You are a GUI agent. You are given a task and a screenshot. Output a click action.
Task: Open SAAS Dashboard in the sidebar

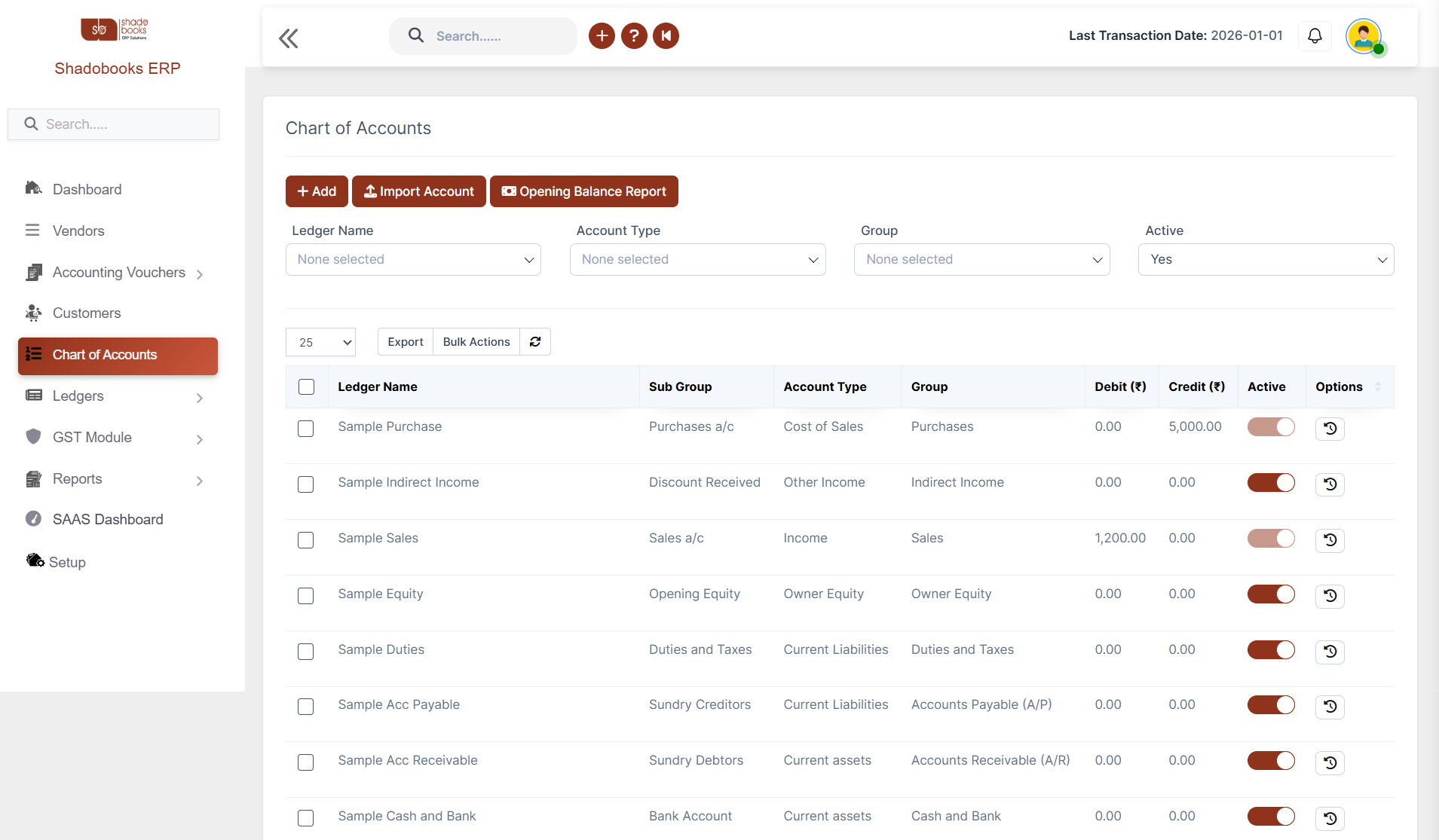tap(118, 519)
